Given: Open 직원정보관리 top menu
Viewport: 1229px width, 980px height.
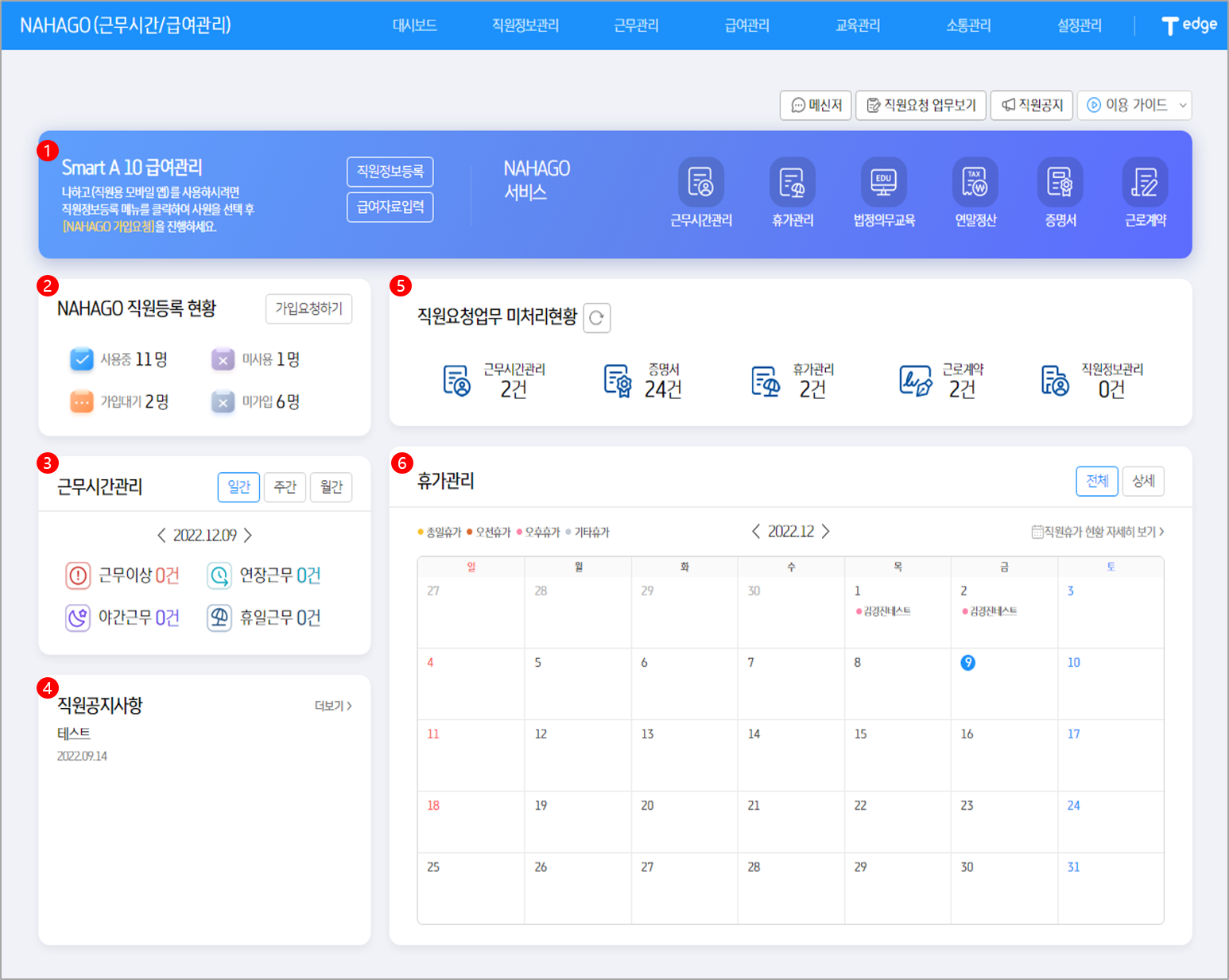Looking at the screenshot, I should tap(525, 25).
